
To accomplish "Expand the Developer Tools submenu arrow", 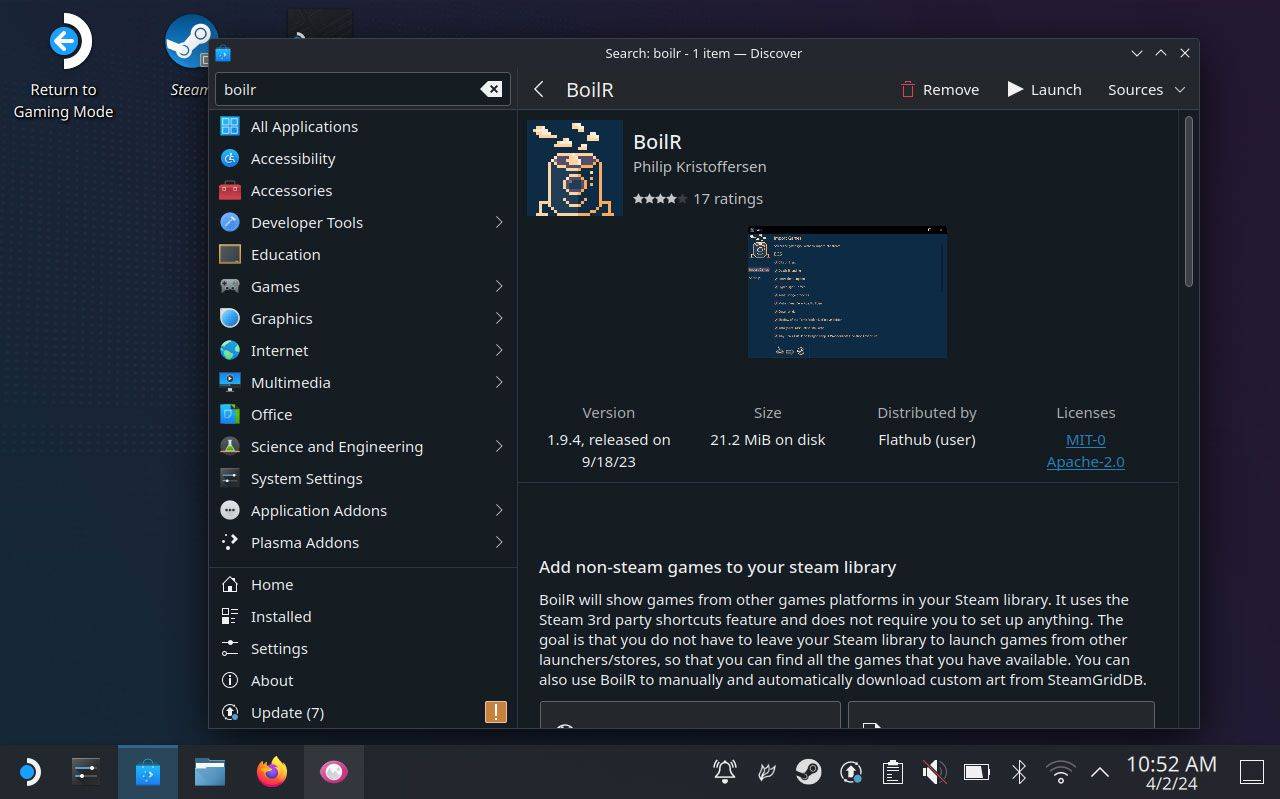I will click(x=498, y=222).
